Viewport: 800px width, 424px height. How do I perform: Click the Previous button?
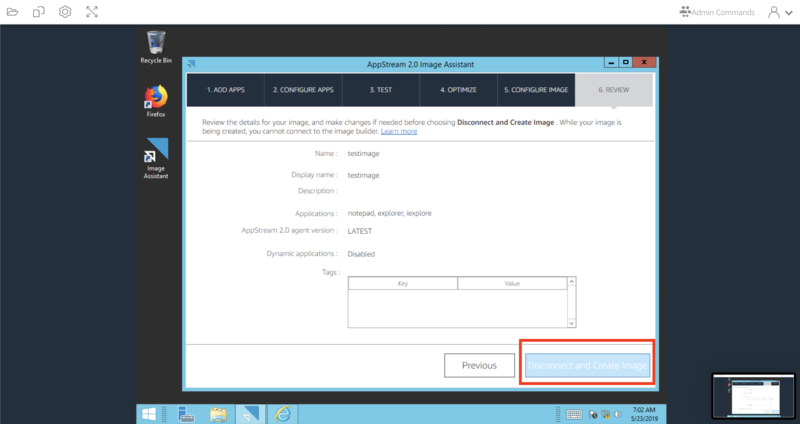[x=479, y=365]
